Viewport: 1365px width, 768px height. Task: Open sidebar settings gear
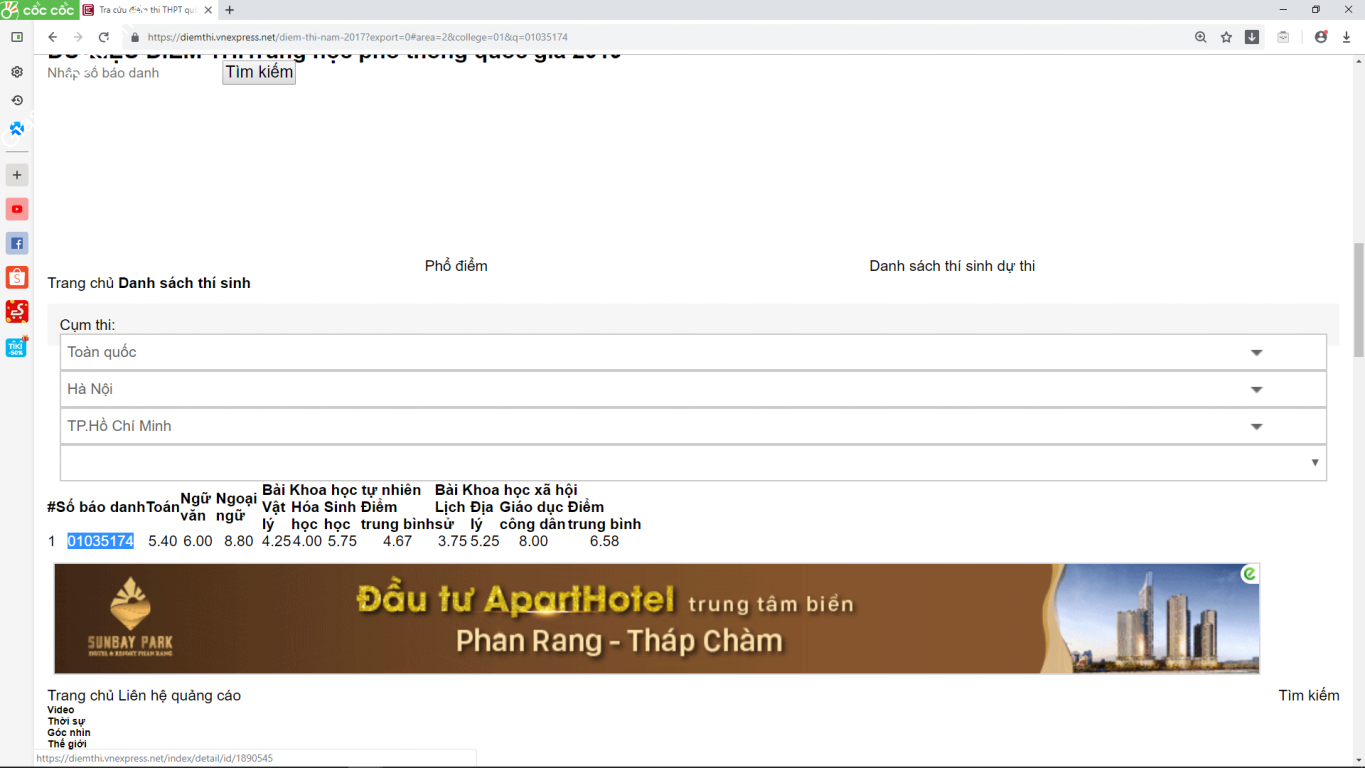click(17, 72)
